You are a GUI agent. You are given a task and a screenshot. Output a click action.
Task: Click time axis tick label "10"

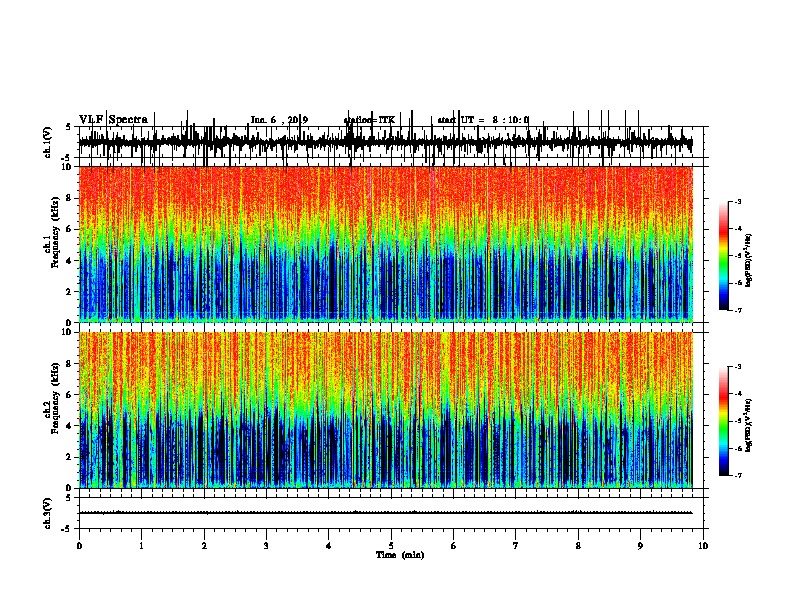(x=703, y=546)
